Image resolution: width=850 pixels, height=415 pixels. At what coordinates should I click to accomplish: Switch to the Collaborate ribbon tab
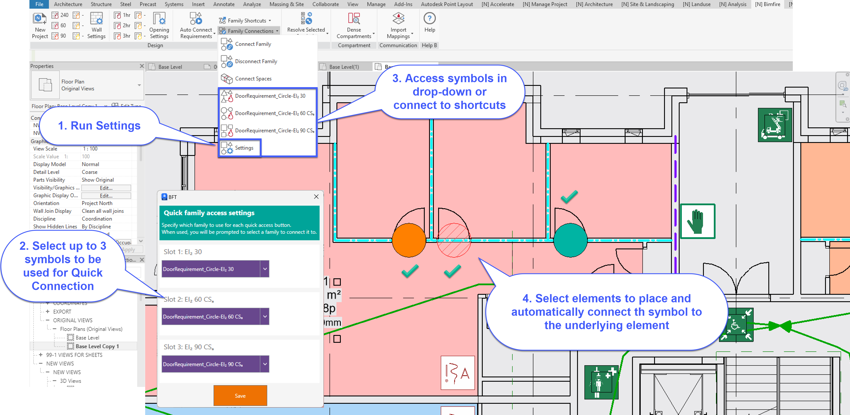(326, 4)
